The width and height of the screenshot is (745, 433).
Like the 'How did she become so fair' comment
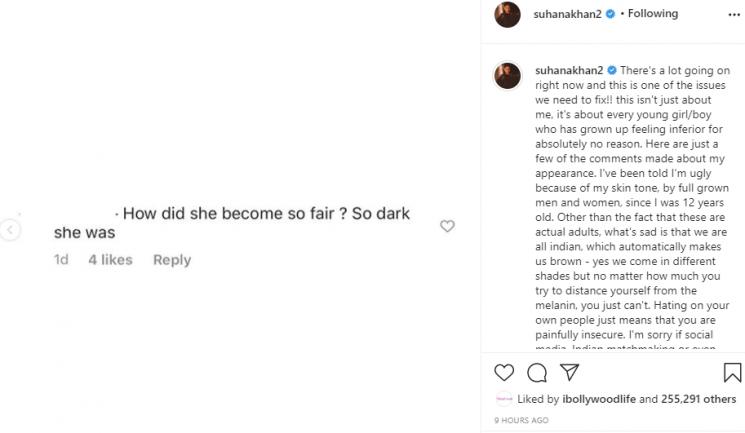click(x=447, y=226)
